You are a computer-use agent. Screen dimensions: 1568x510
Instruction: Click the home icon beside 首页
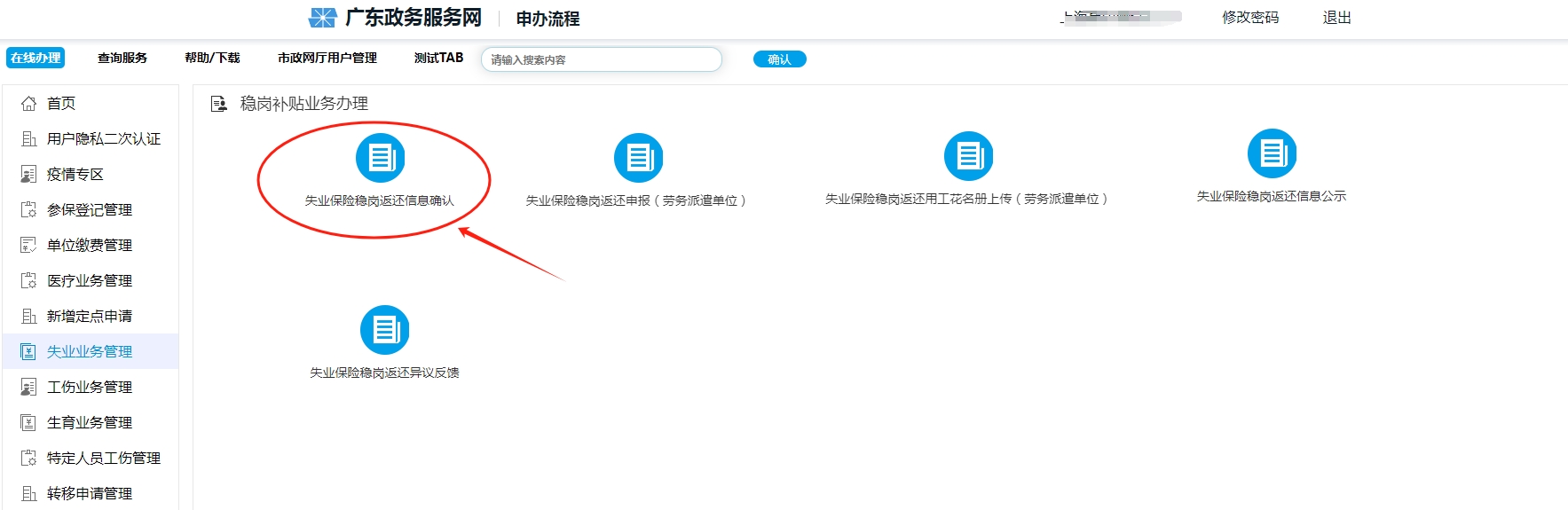28,104
